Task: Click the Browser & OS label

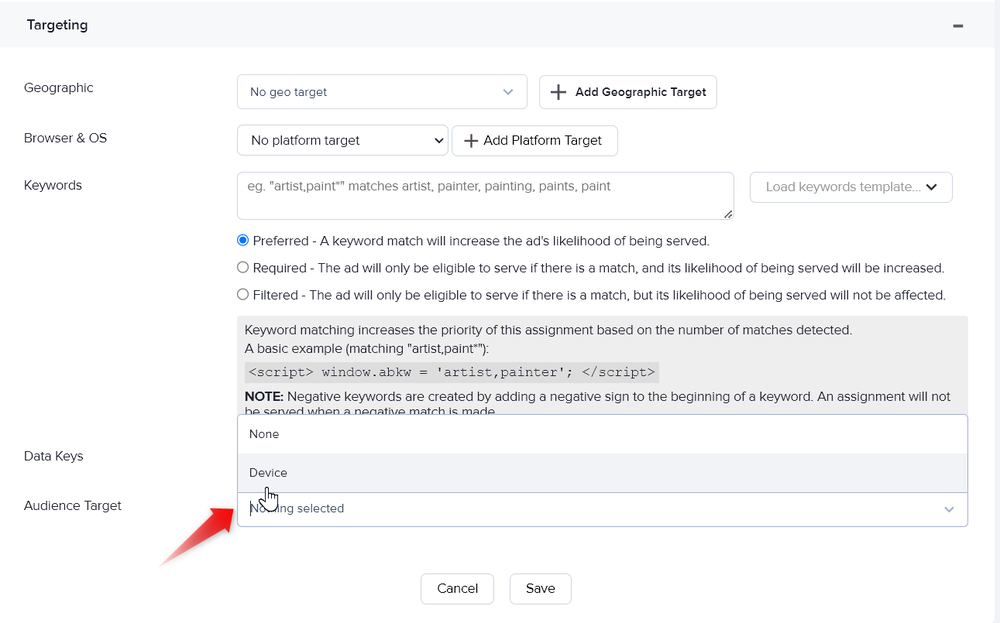Action: point(65,138)
